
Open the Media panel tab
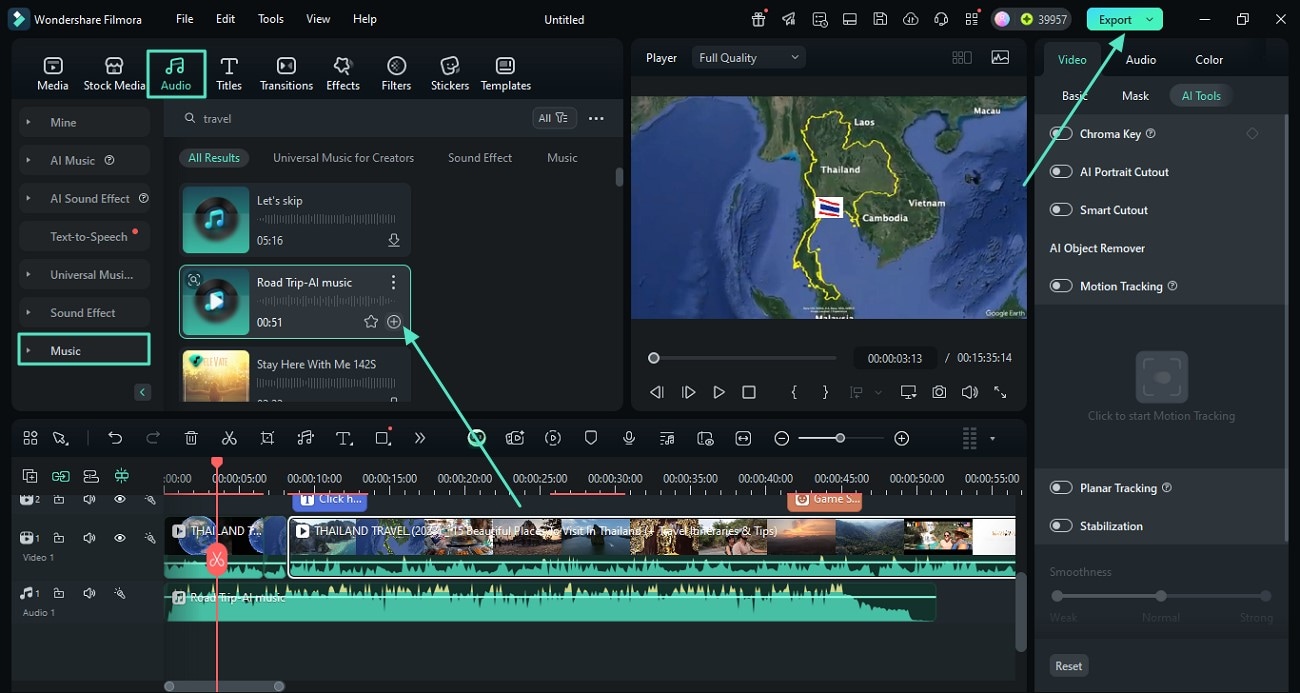[53, 74]
